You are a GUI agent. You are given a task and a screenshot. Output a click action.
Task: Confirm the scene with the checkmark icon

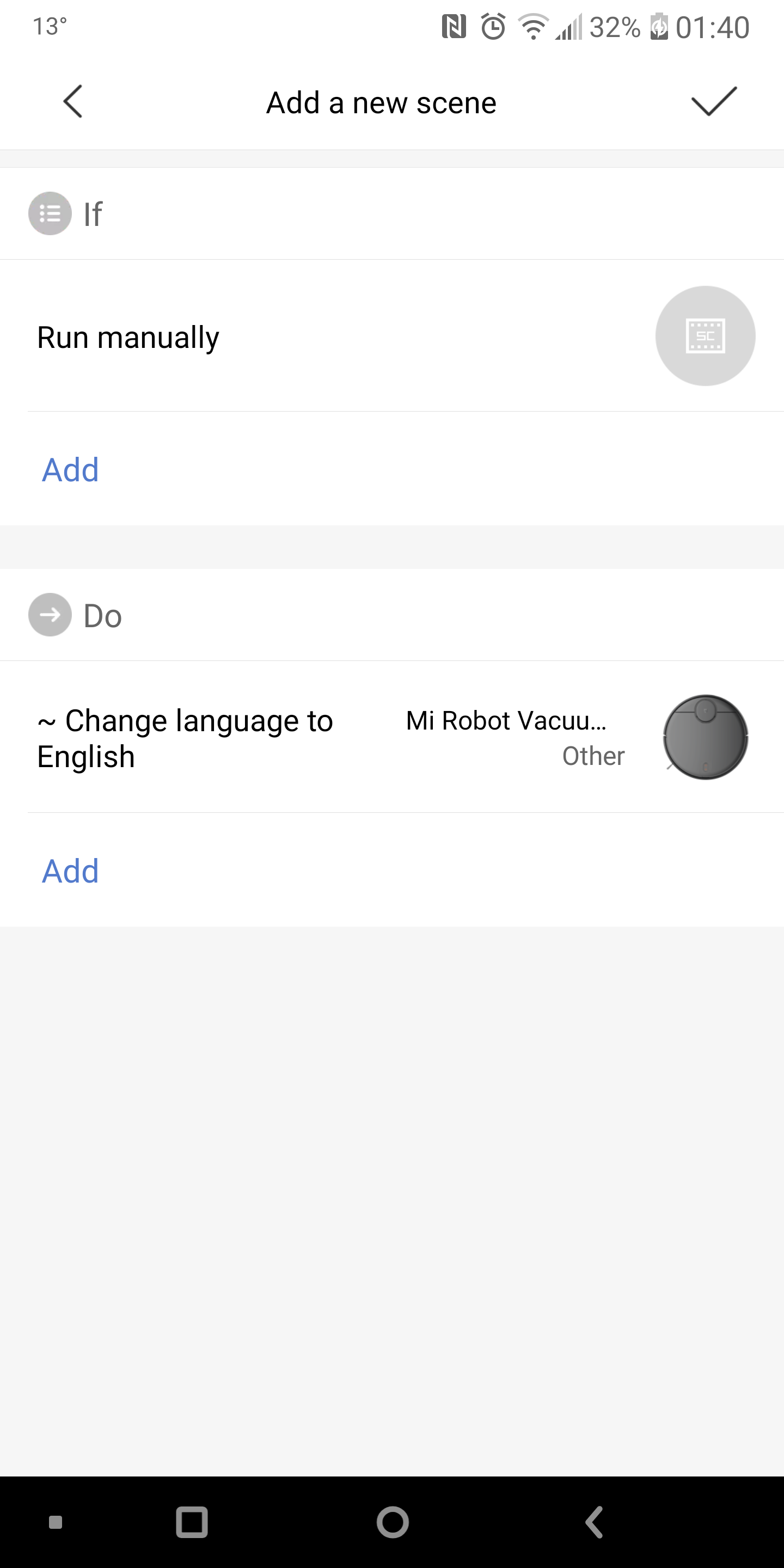(x=713, y=101)
